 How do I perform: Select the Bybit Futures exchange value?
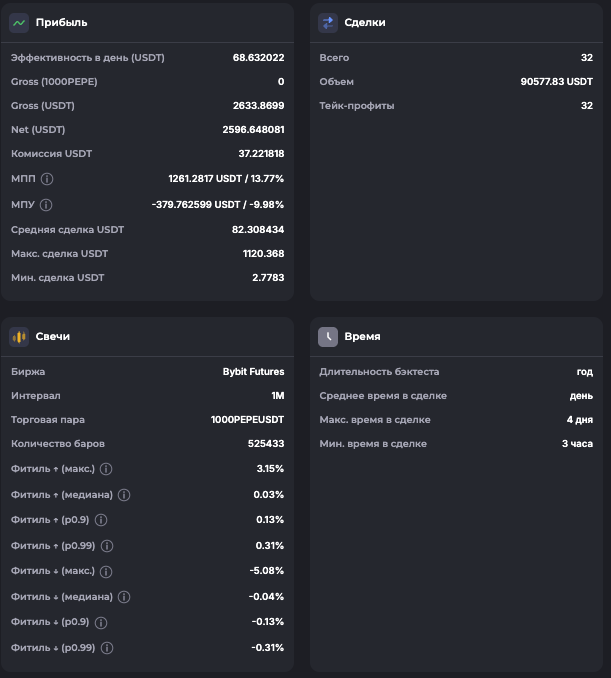253,372
